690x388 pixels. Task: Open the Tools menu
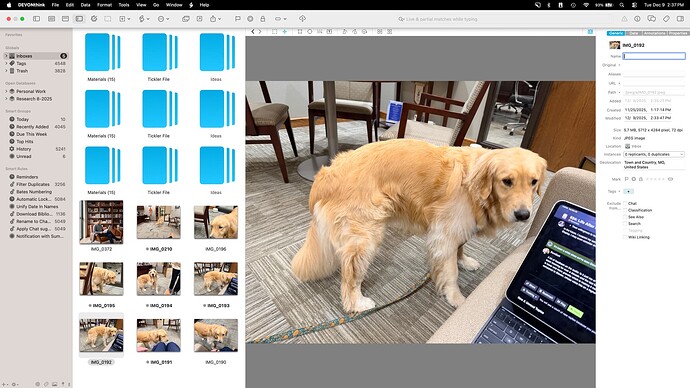point(124,5)
